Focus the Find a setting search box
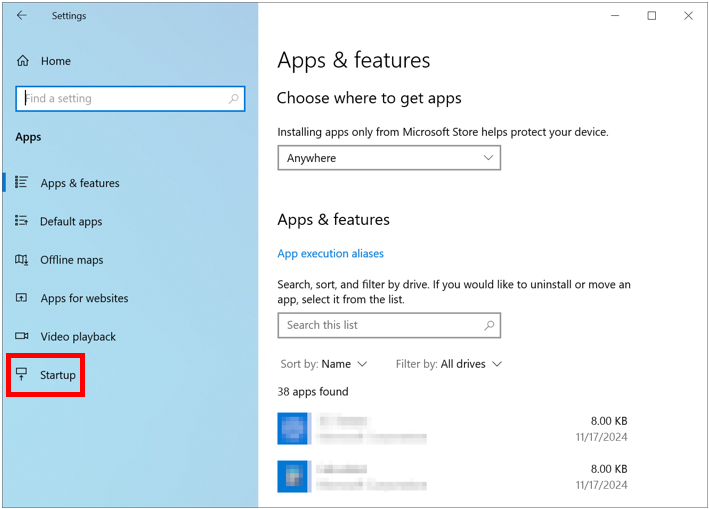The image size is (709, 509). 130,99
